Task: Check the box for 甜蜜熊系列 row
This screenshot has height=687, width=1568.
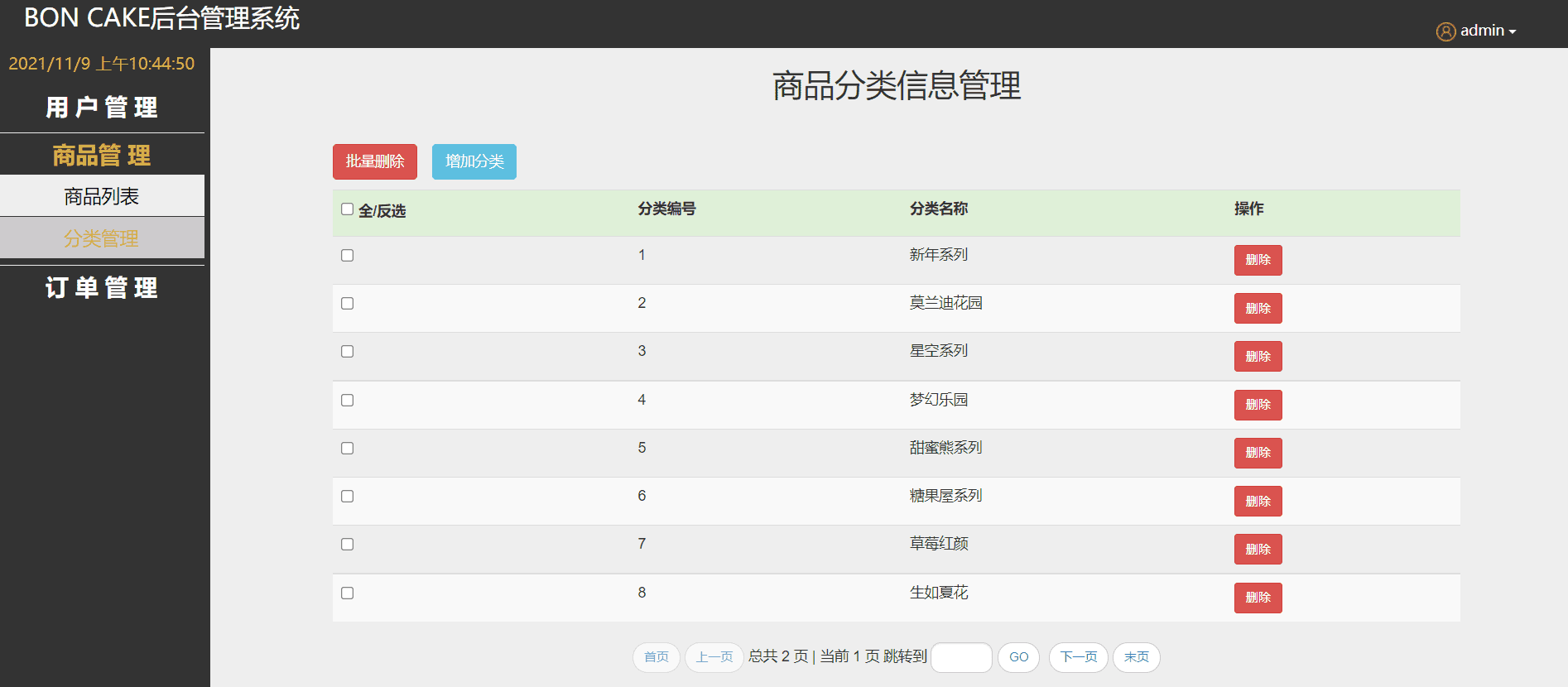Action: tap(347, 449)
